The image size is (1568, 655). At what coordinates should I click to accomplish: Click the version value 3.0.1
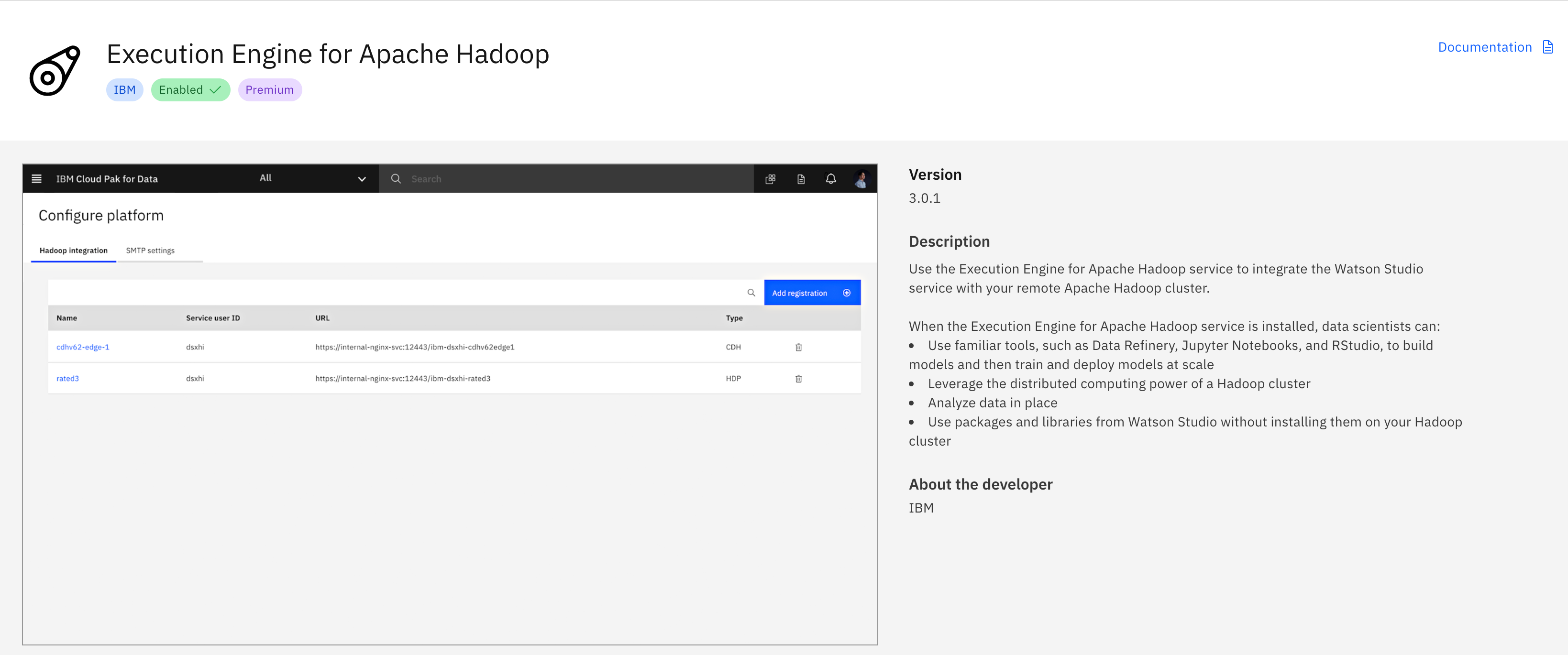(x=924, y=198)
